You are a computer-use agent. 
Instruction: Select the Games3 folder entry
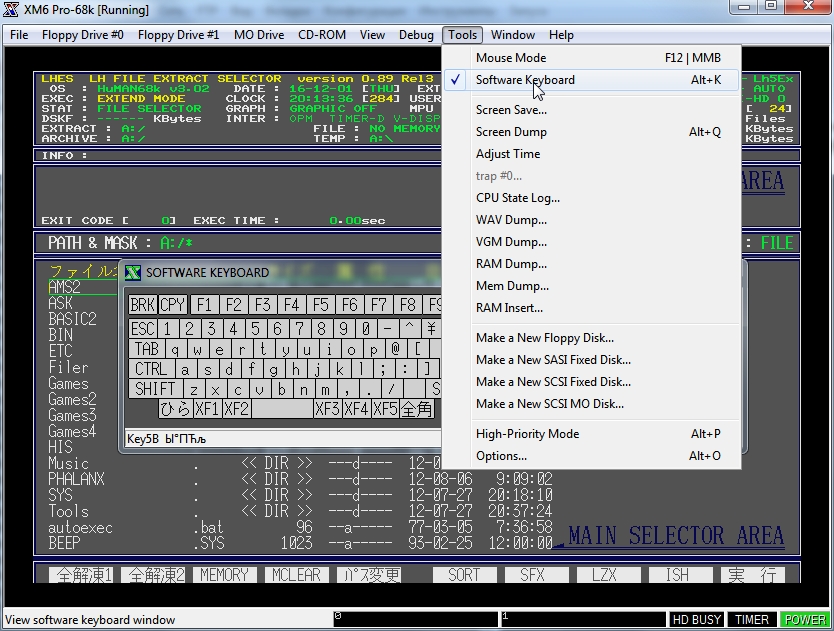tap(72, 416)
